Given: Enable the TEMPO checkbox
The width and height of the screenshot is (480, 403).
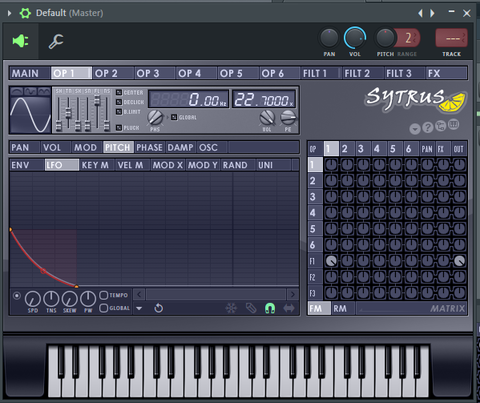Looking at the screenshot, I should 104,295.
